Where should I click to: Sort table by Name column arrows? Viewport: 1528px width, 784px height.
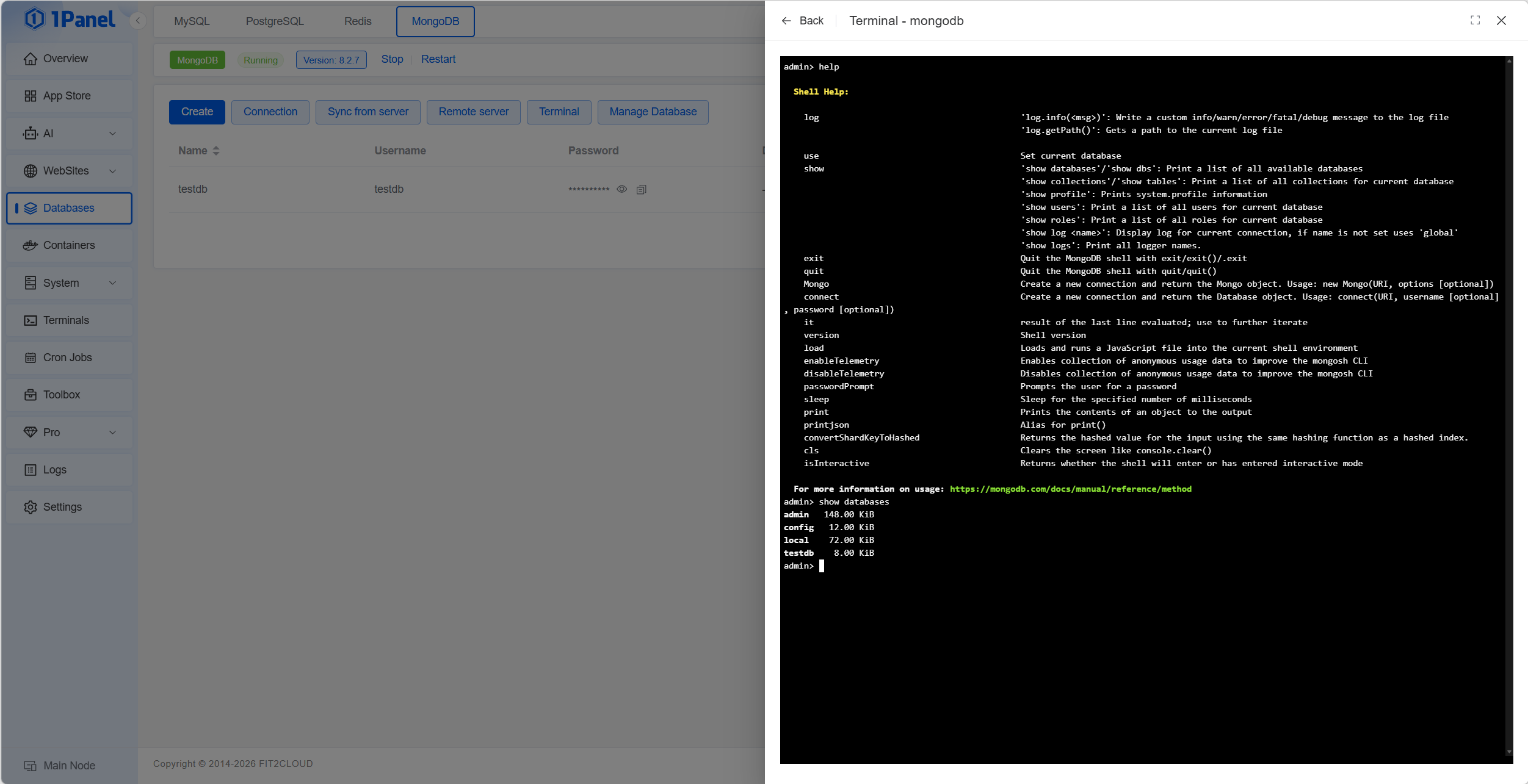pyautogui.click(x=216, y=151)
